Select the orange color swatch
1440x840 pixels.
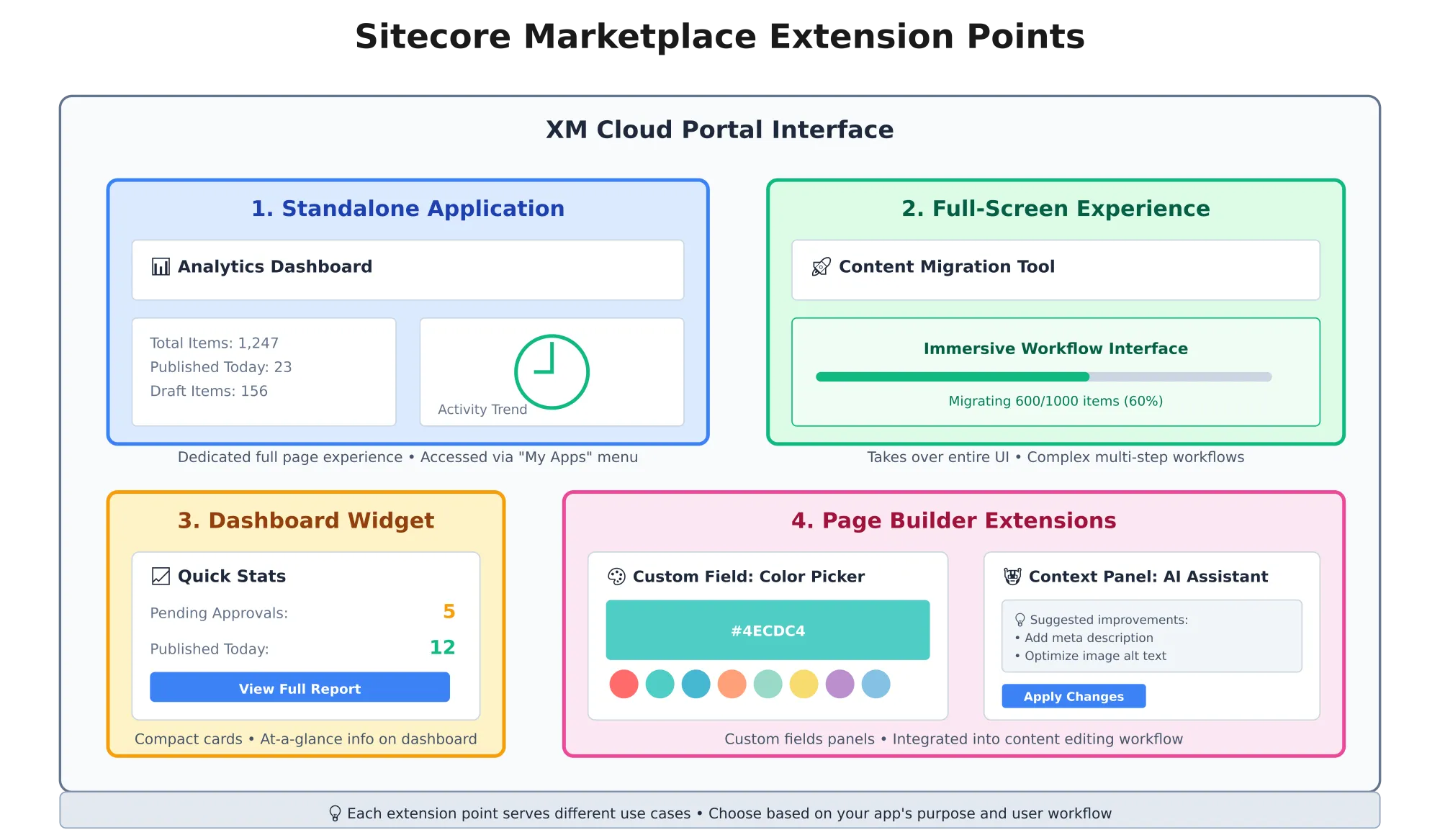(x=732, y=684)
